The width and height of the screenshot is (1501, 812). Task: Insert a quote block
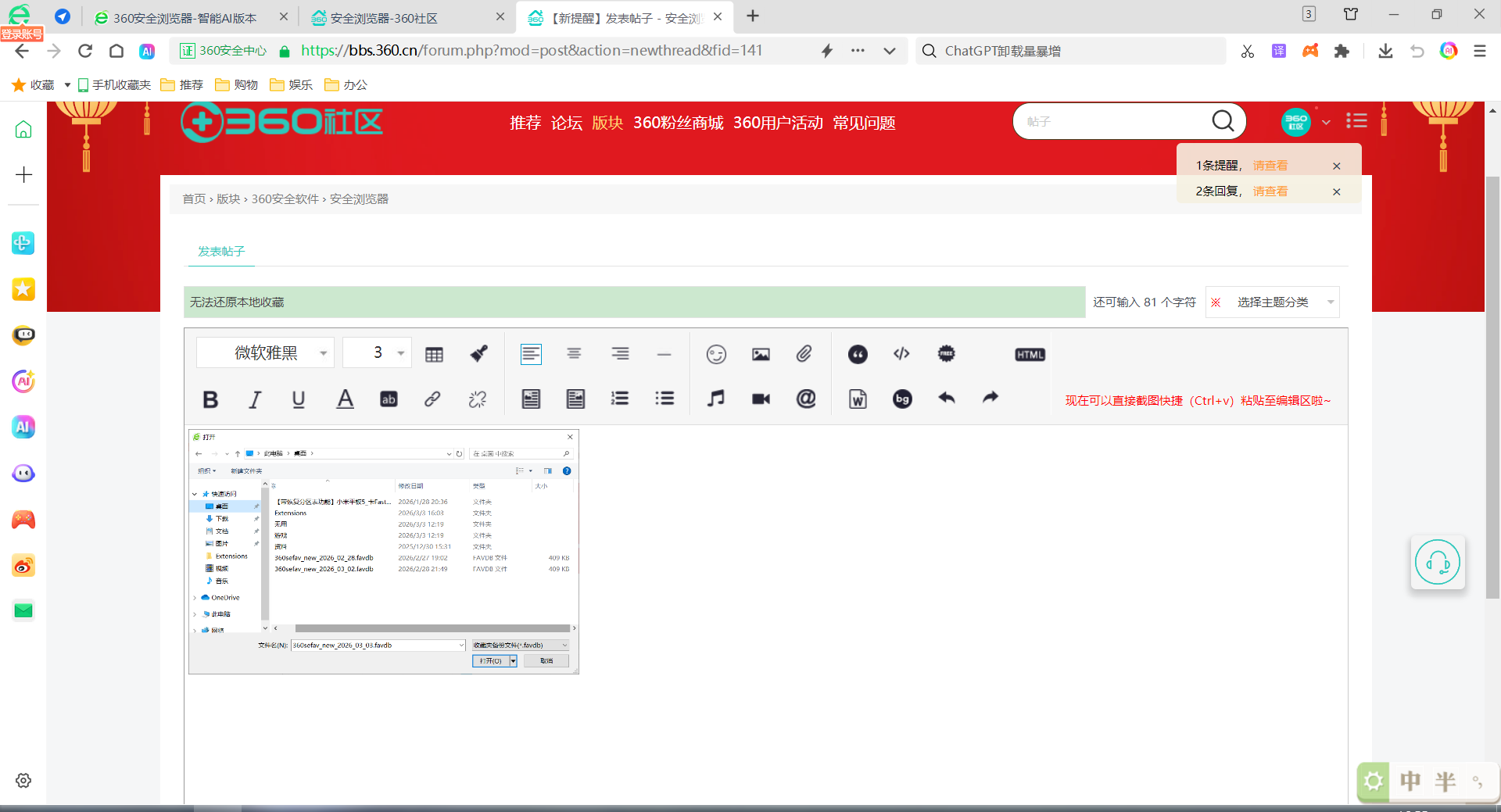858,354
